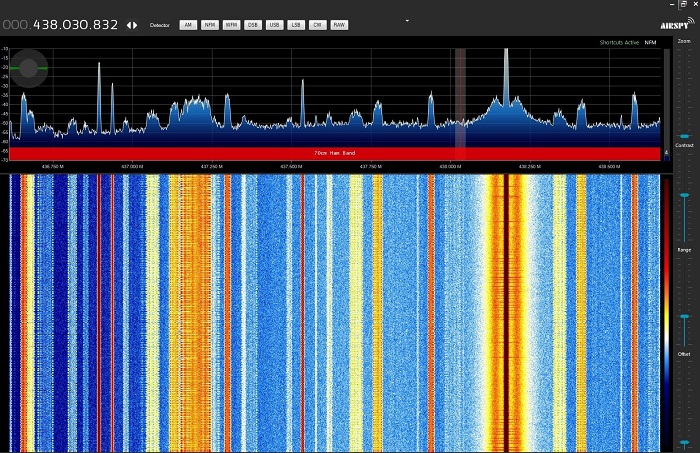700x453 pixels.
Task: Select the AM detector mode
Action: (188, 25)
